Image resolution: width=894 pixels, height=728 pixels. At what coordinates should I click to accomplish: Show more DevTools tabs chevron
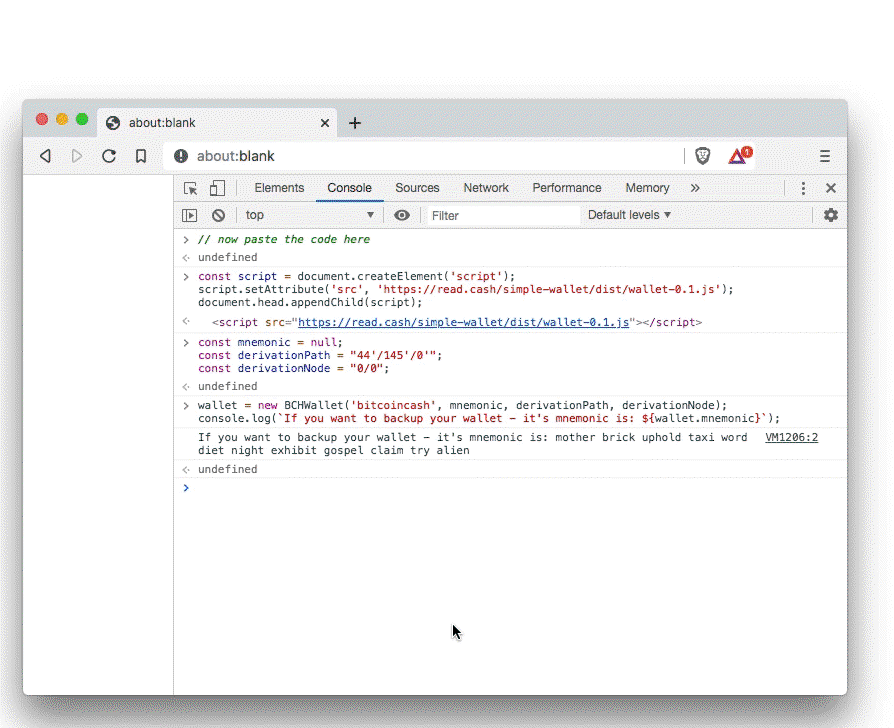(694, 188)
